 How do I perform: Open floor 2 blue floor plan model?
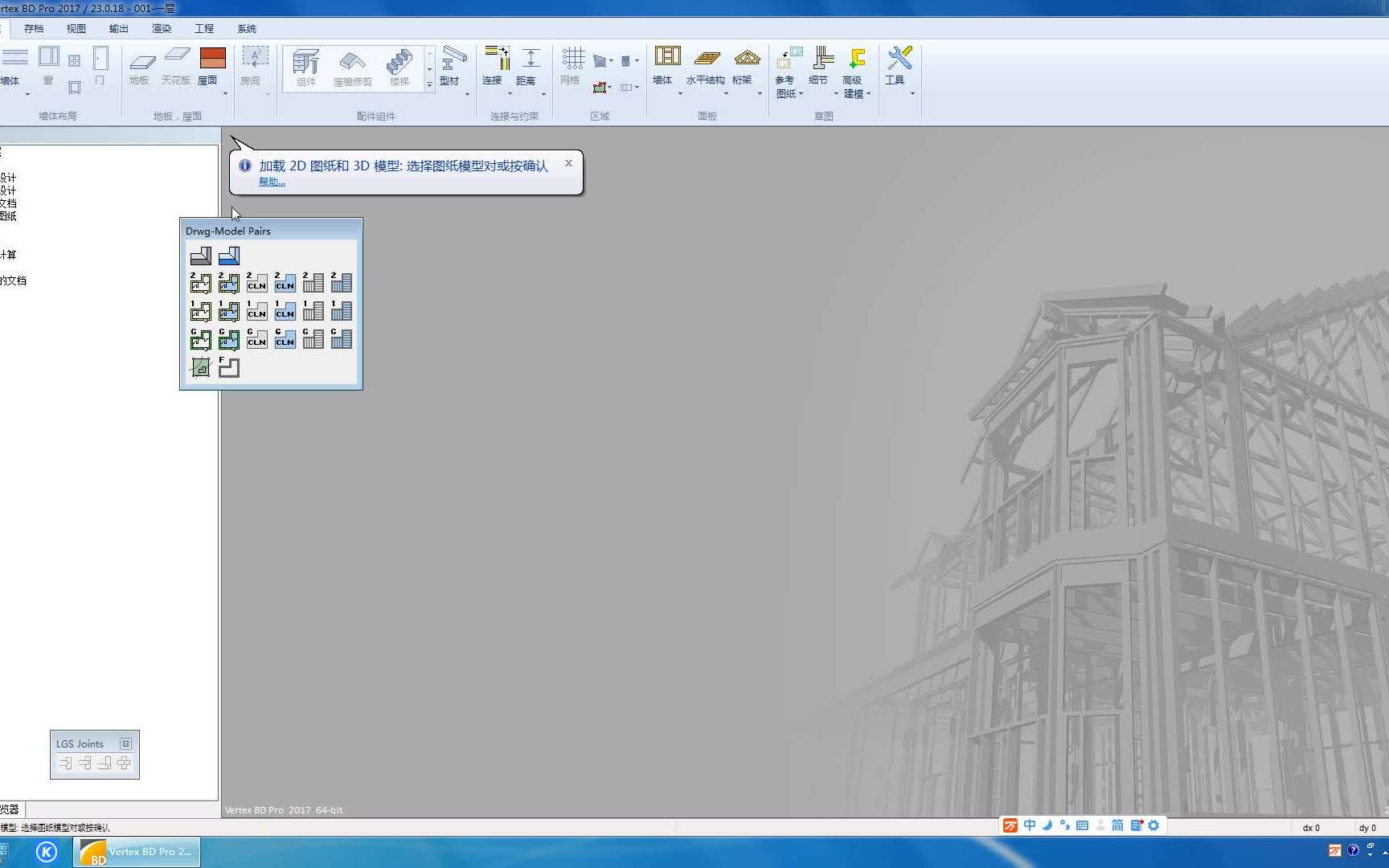click(x=229, y=282)
